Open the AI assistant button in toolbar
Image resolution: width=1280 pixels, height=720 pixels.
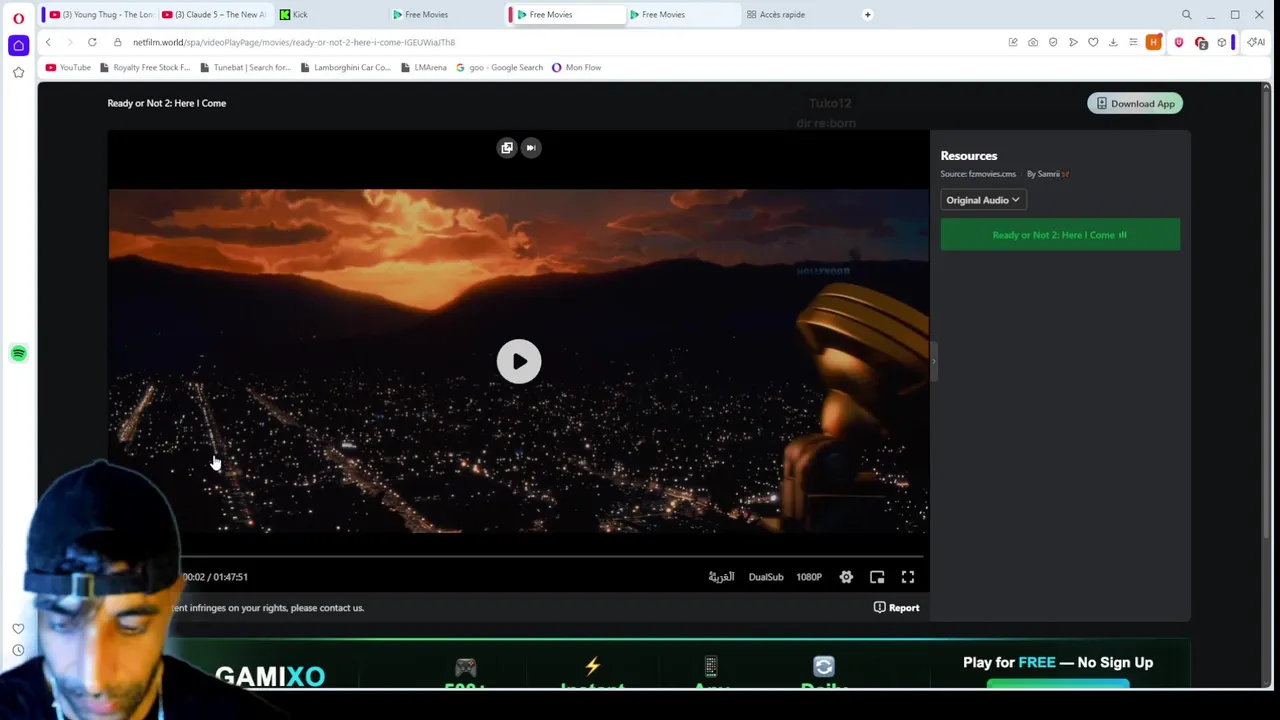pyautogui.click(x=1256, y=42)
